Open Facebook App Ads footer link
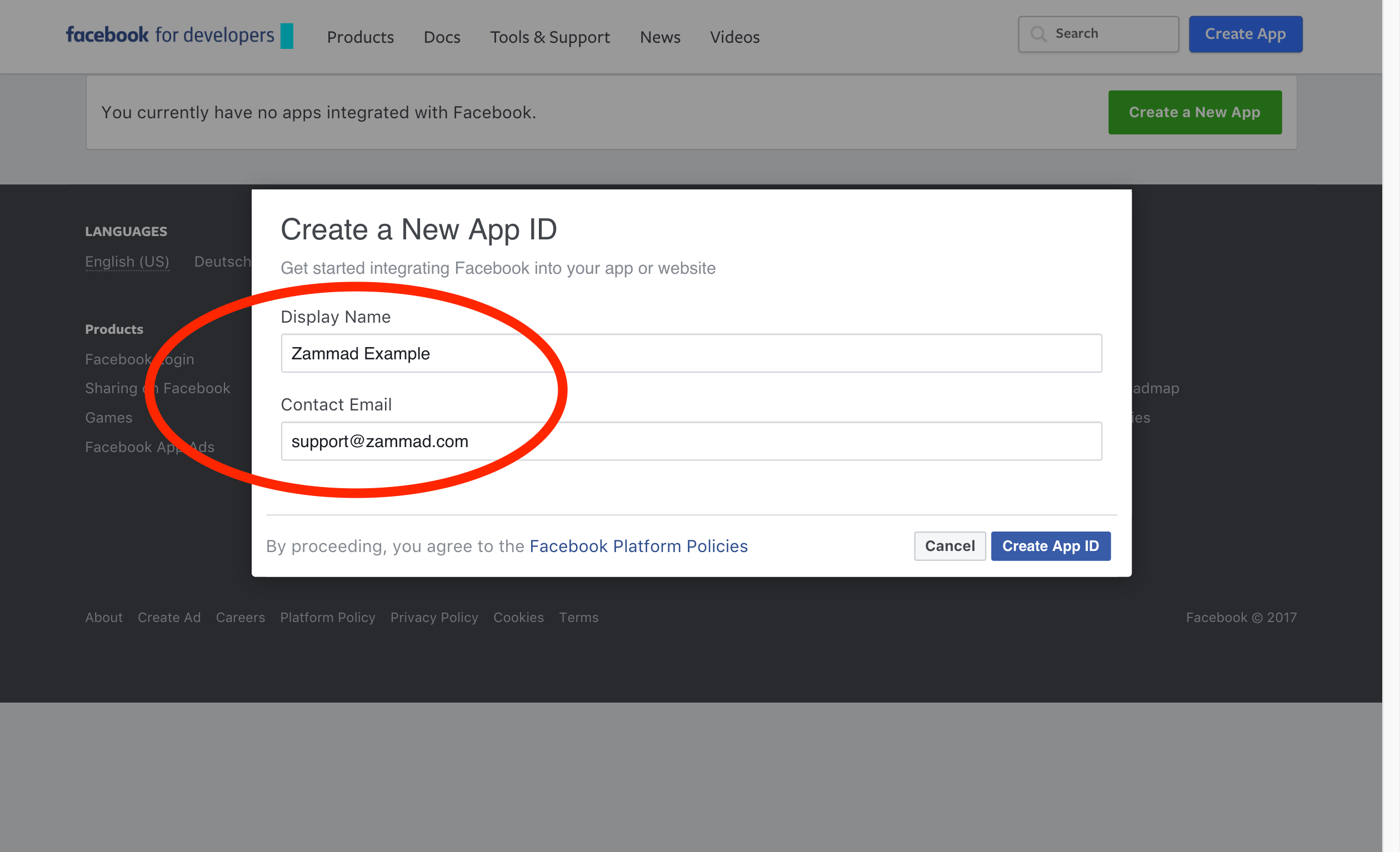Image resolution: width=1400 pixels, height=852 pixels. (x=150, y=447)
